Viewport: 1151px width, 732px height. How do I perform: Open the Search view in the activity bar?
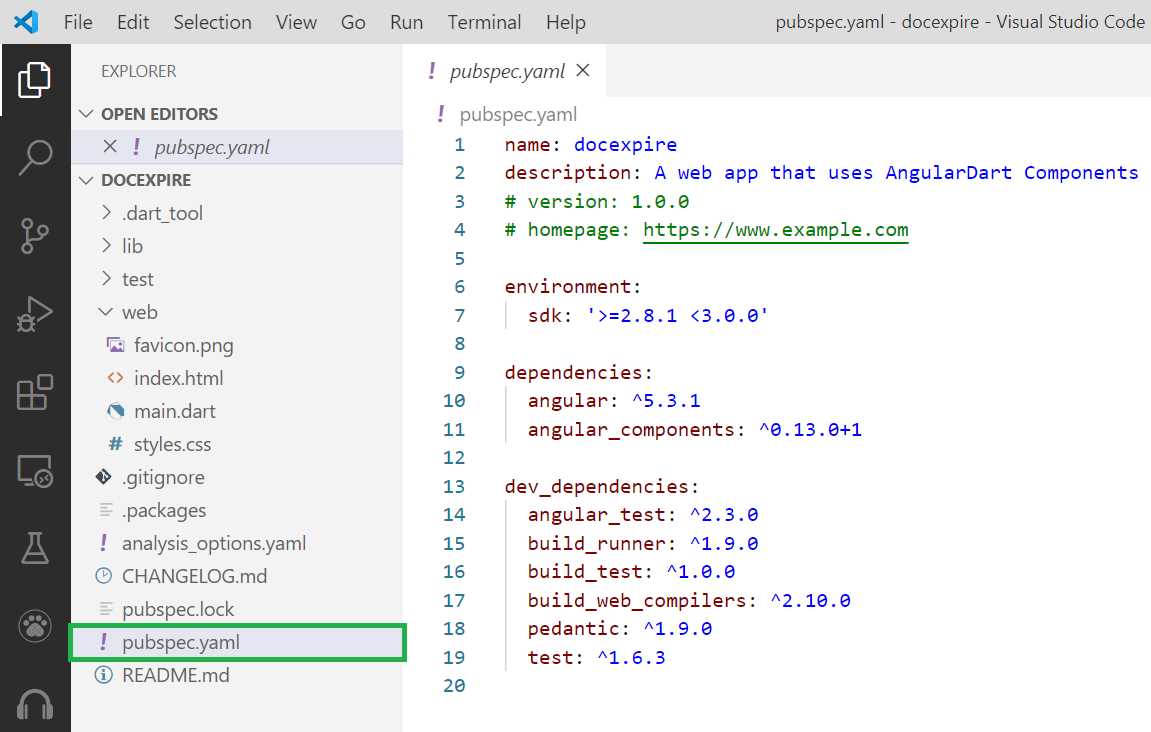pos(35,157)
